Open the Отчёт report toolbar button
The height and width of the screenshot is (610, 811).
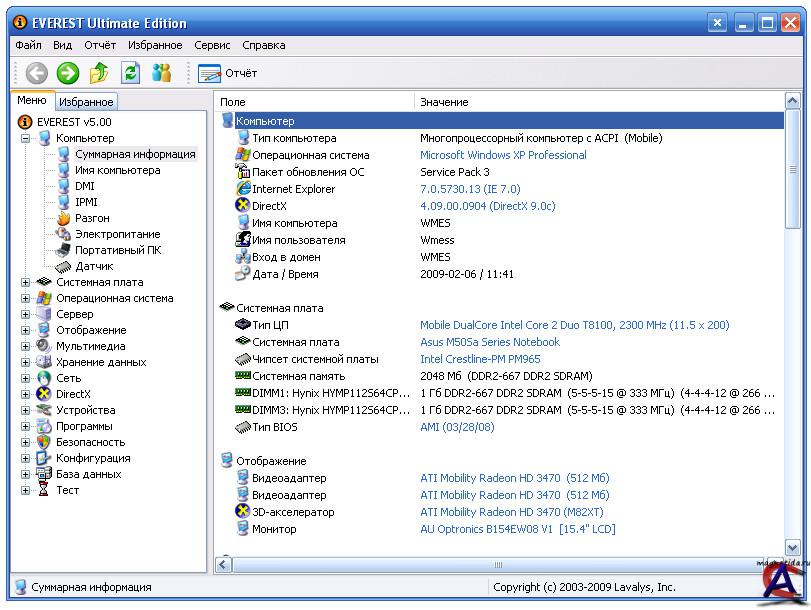(228, 73)
